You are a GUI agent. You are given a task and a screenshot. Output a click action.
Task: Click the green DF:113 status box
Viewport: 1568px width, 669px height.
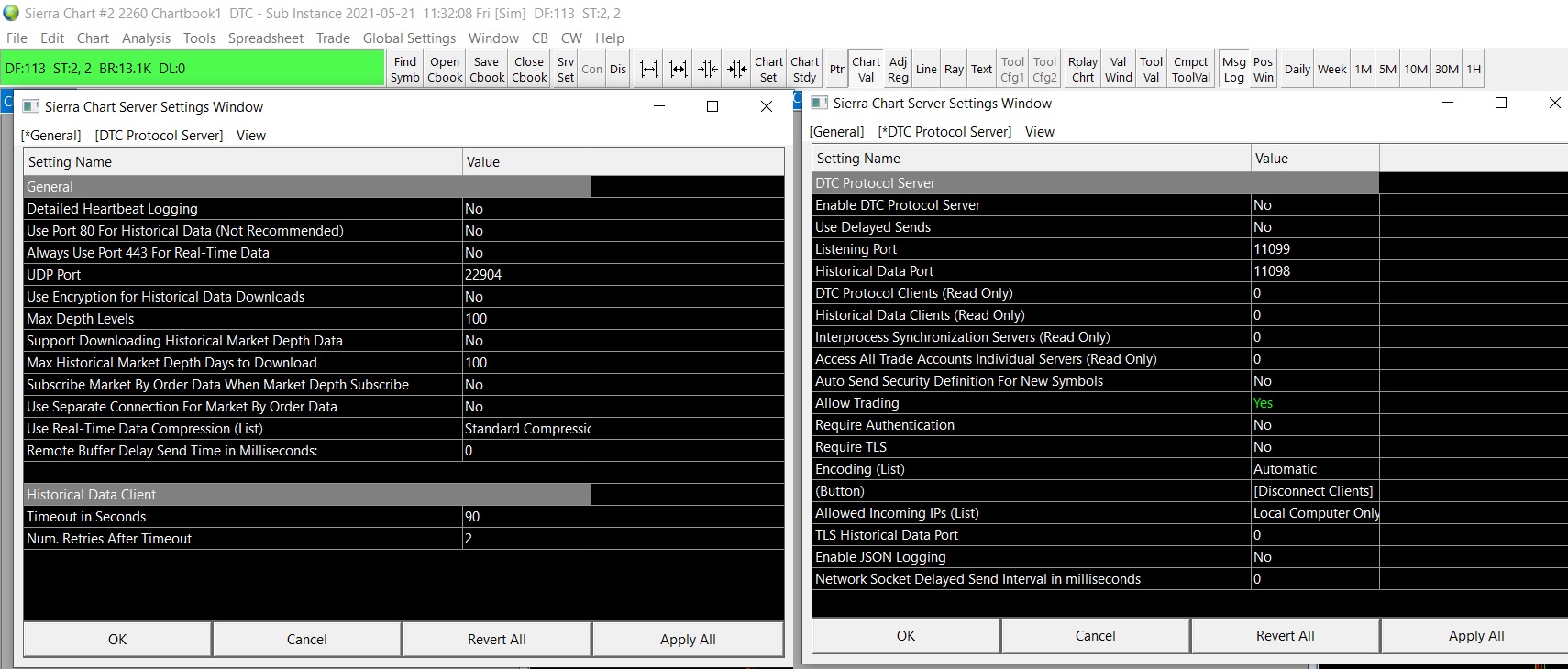click(x=193, y=69)
